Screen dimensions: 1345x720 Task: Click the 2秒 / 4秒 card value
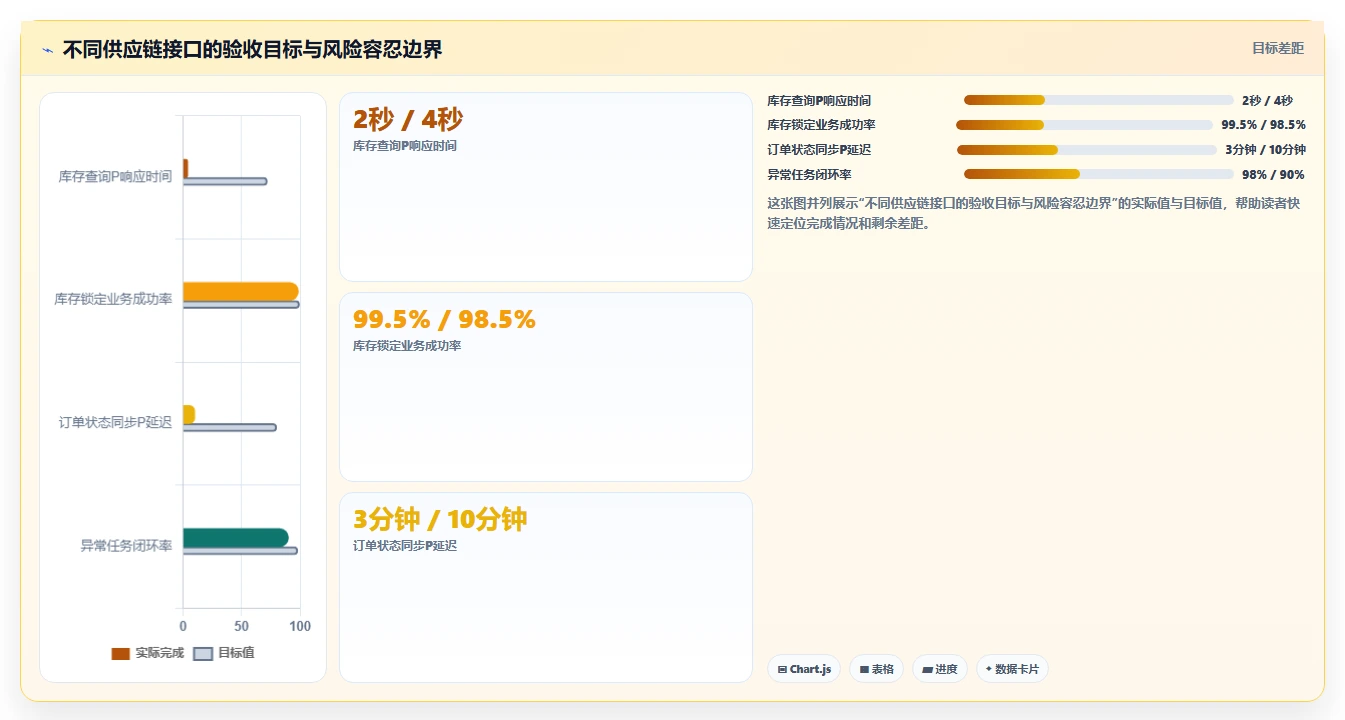point(408,120)
